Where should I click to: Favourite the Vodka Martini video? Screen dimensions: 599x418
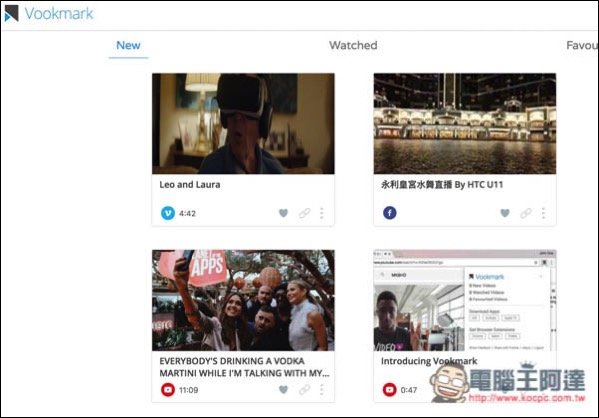[x=283, y=389]
